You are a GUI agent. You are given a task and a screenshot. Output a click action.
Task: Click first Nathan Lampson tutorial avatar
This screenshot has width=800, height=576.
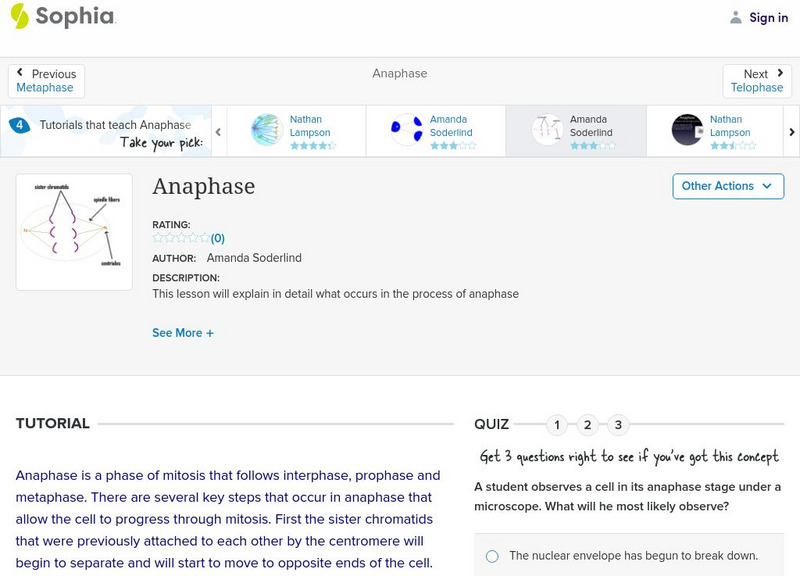tap(267, 130)
